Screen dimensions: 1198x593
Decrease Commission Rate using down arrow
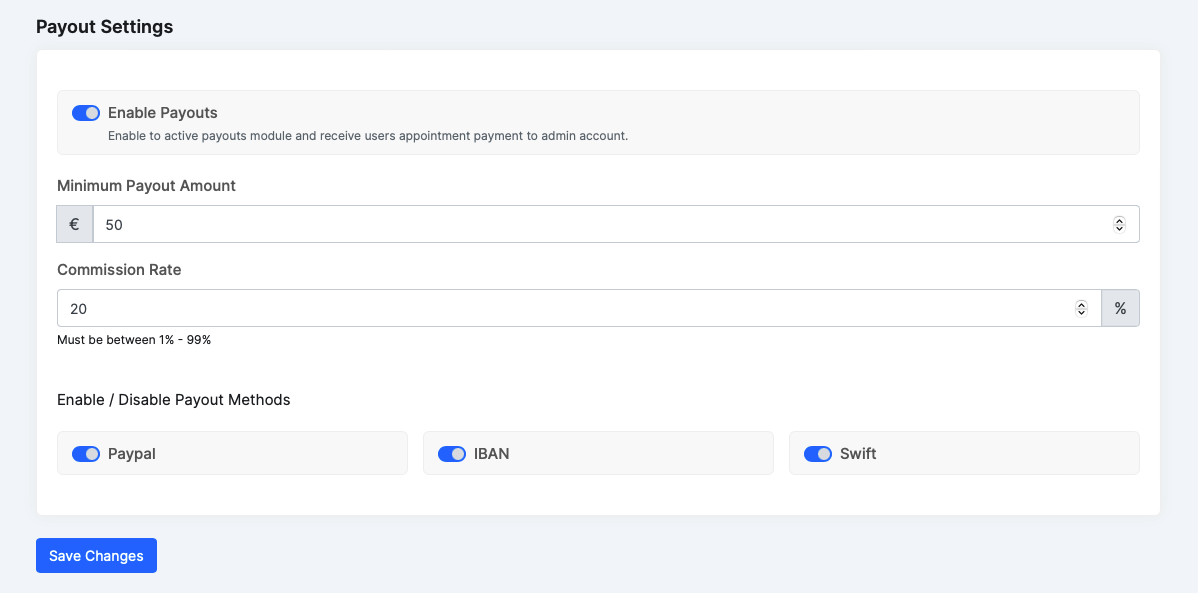1081,313
